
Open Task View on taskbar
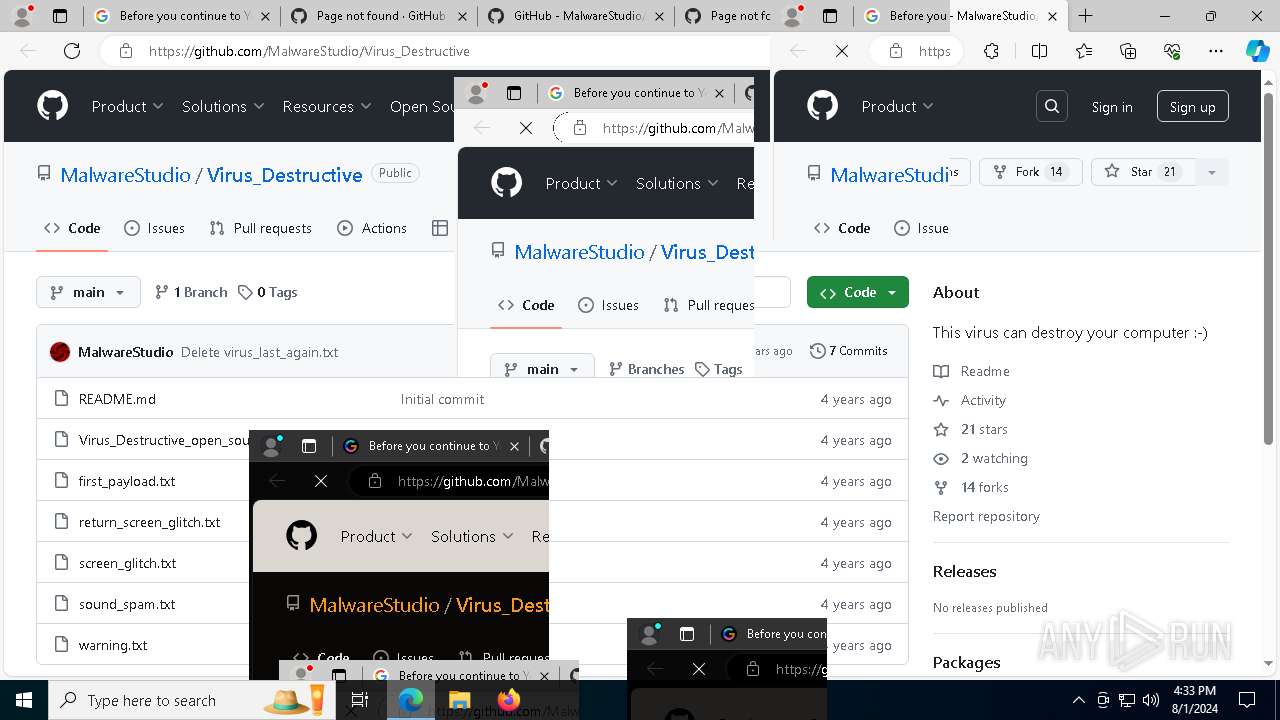pyautogui.click(x=360, y=700)
